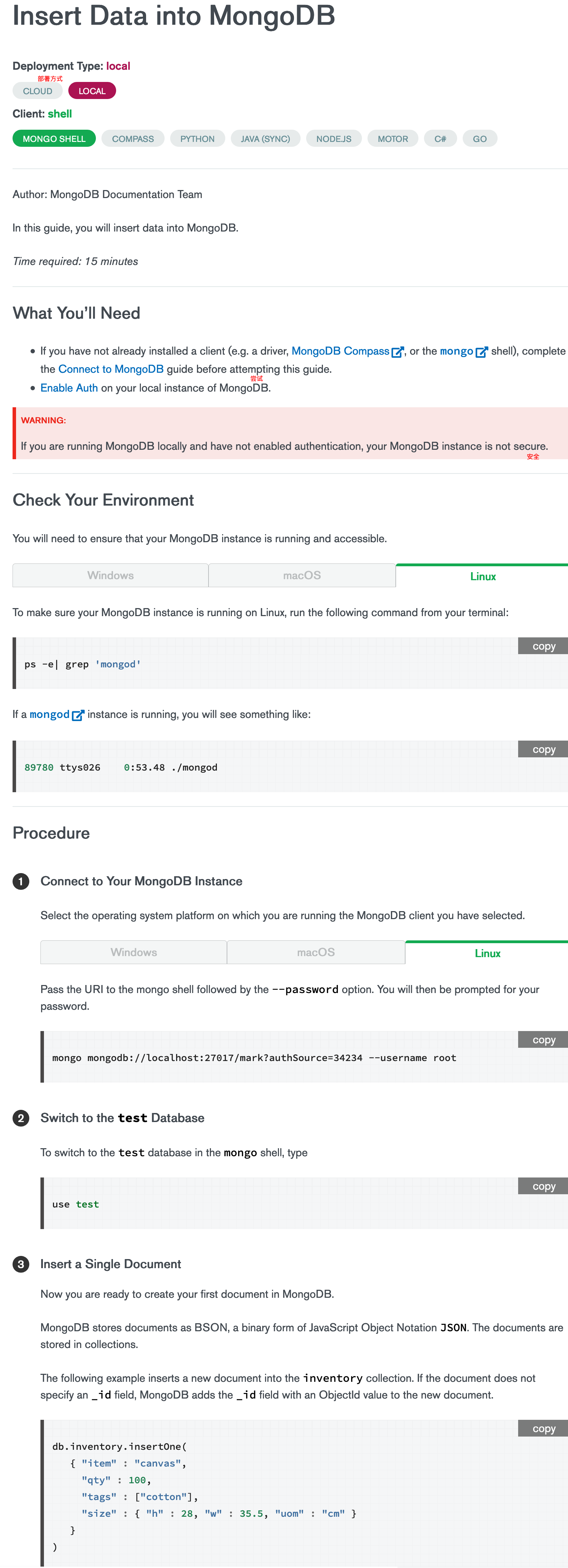This screenshot has height=1568, width=568.
Task: Open the Windows tab under Check Your Environment
Action: click(111, 575)
